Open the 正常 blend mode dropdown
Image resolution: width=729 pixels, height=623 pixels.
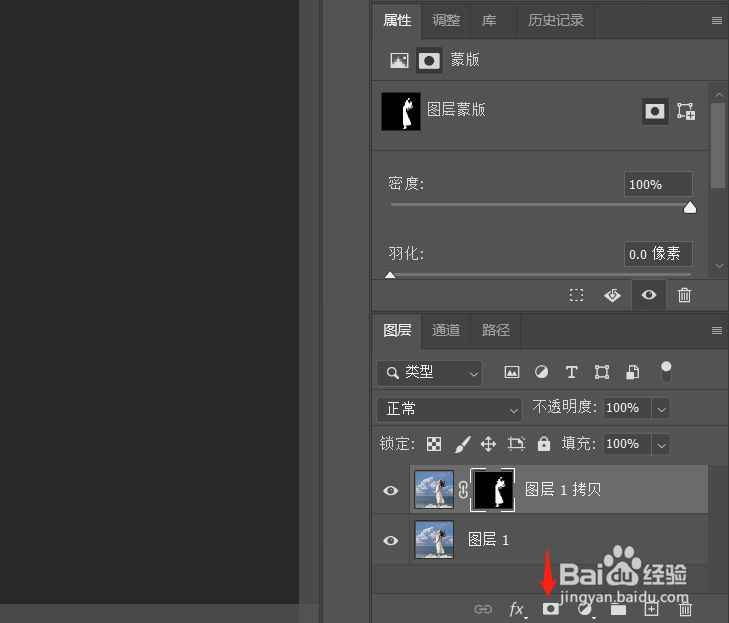click(449, 410)
